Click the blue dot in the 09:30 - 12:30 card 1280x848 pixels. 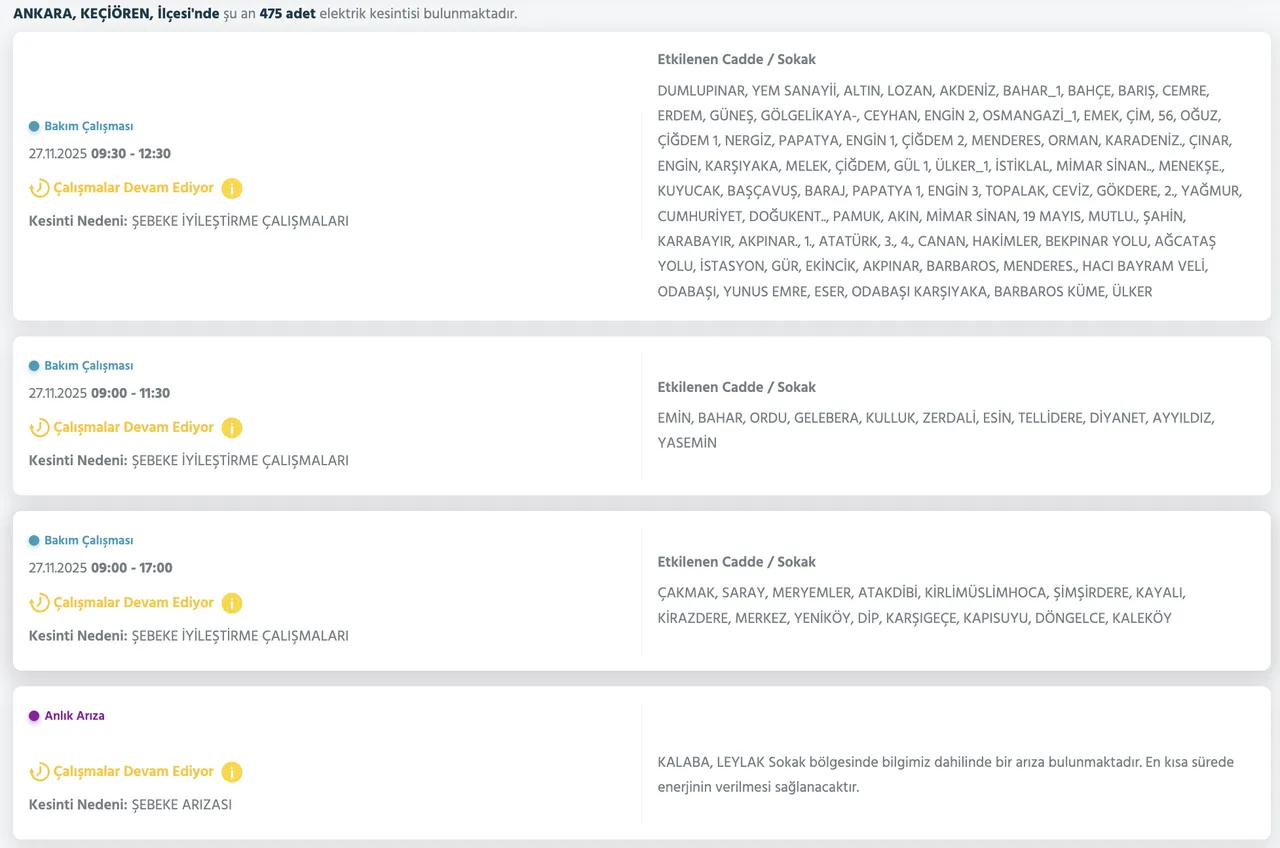pyautogui.click(x=34, y=127)
